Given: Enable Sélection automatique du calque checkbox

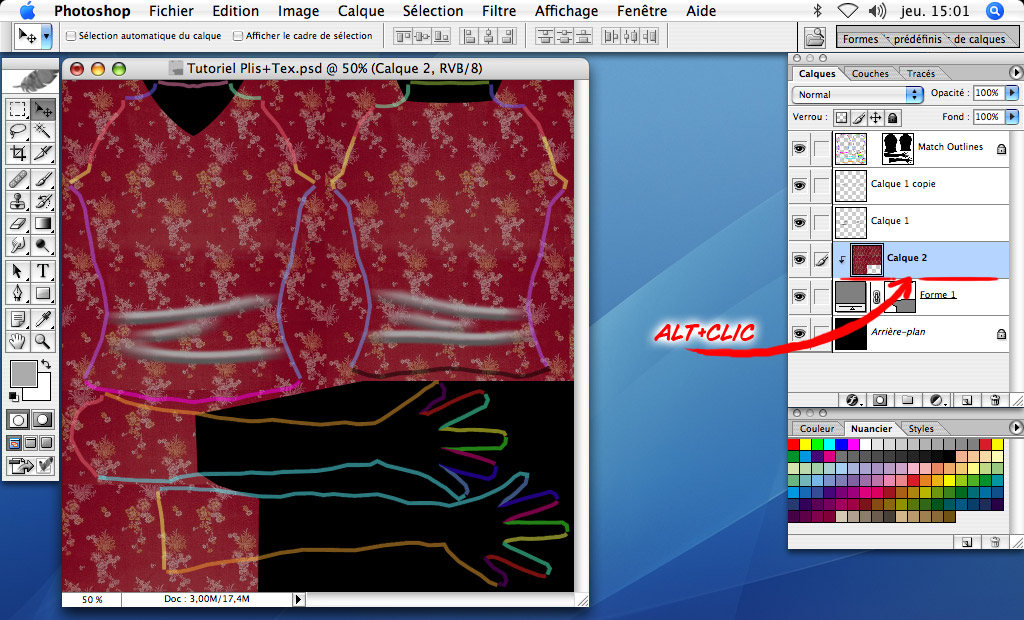Looking at the screenshot, I should tap(71, 36).
